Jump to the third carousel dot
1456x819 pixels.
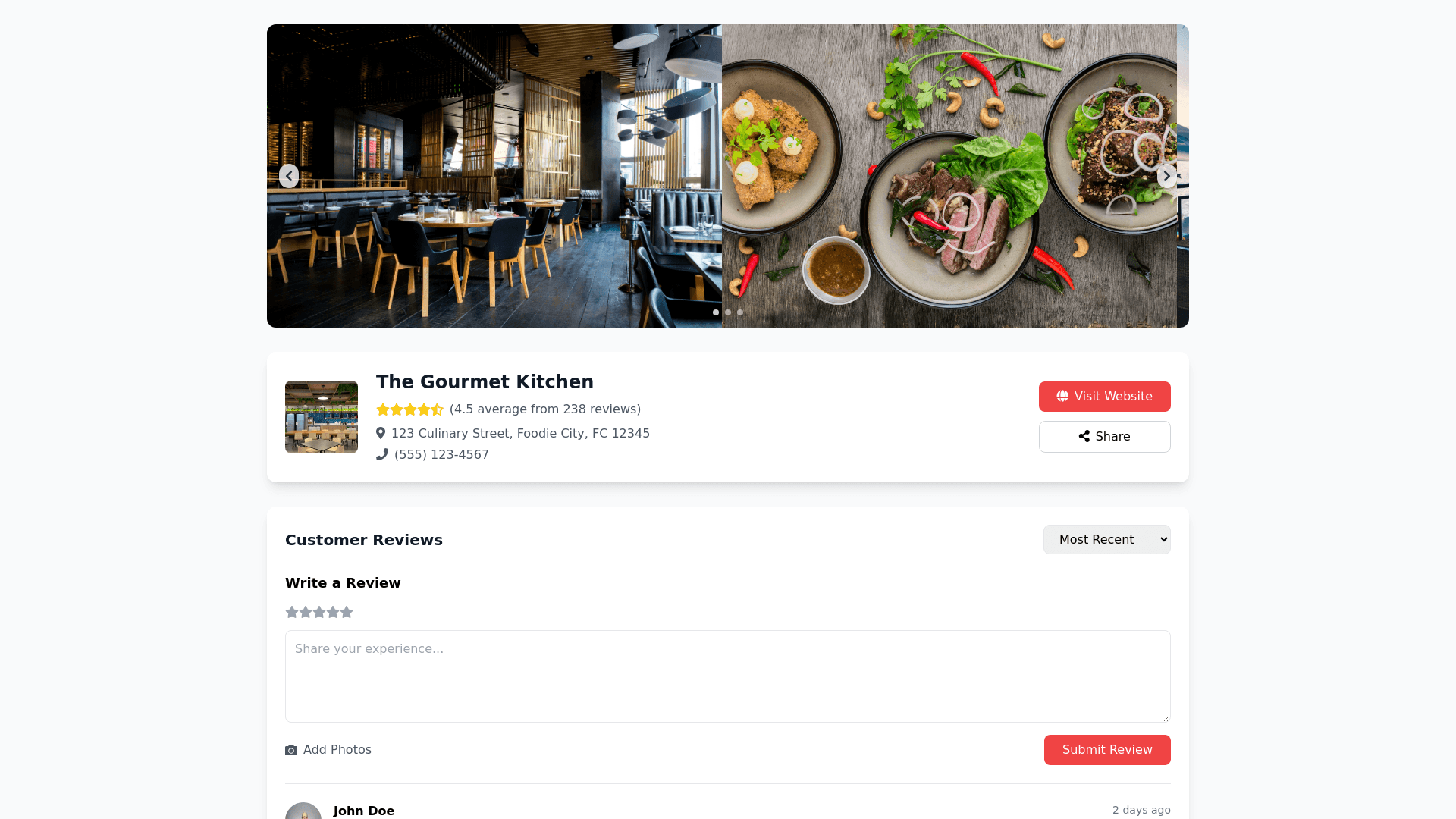click(x=740, y=312)
